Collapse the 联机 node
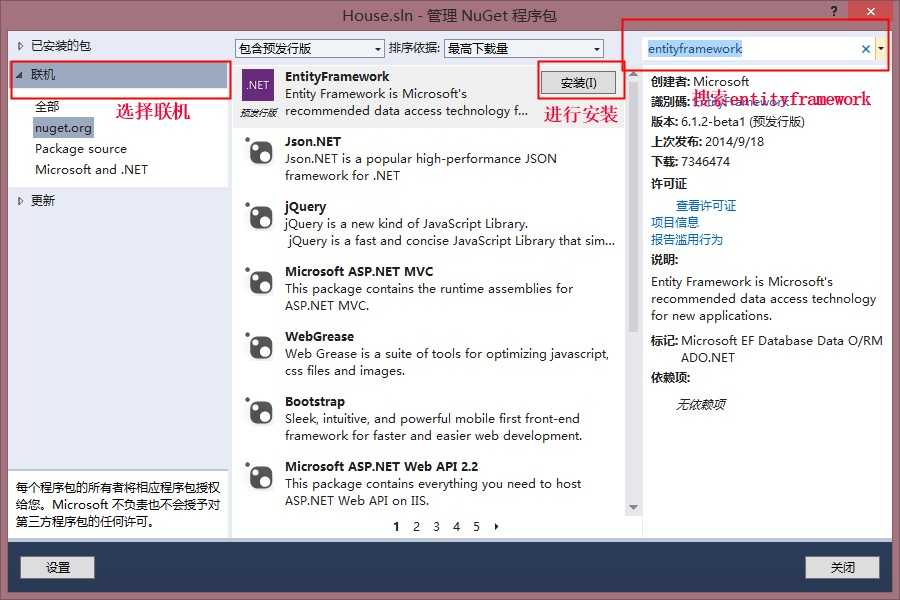This screenshot has height=600, width=900. [20, 75]
